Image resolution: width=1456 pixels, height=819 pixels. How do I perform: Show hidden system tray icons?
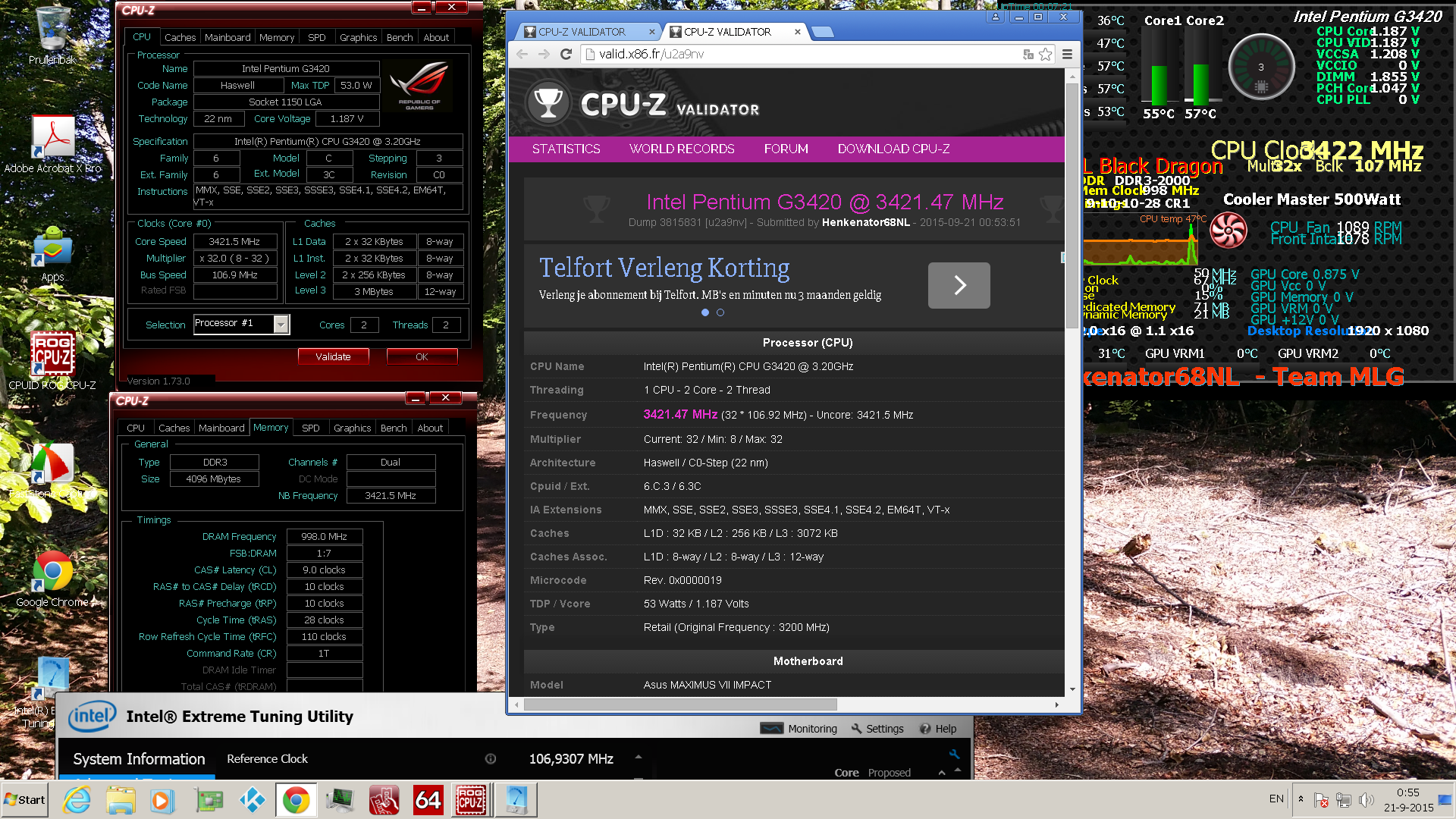[x=1301, y=799]
